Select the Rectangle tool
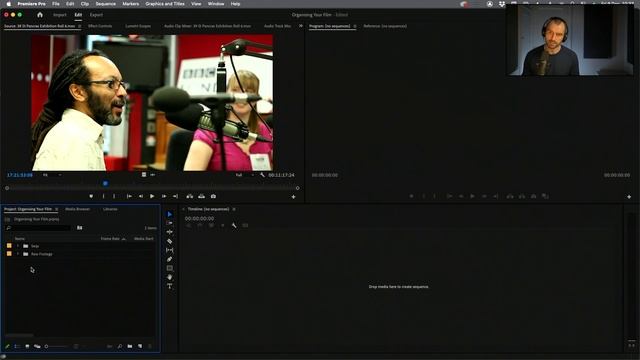The height and width of the screenshot is (360, 640). pos(170,268)
